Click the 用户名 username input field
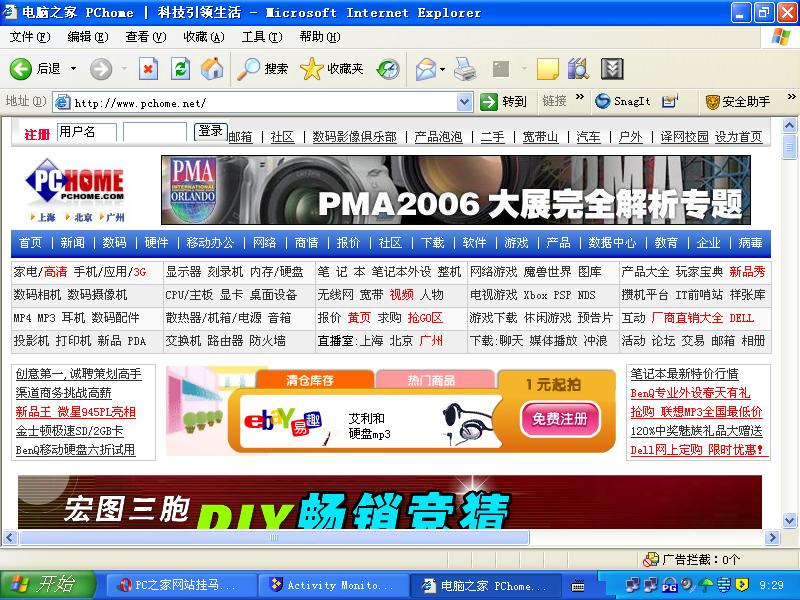 click(x=87, y=132)
